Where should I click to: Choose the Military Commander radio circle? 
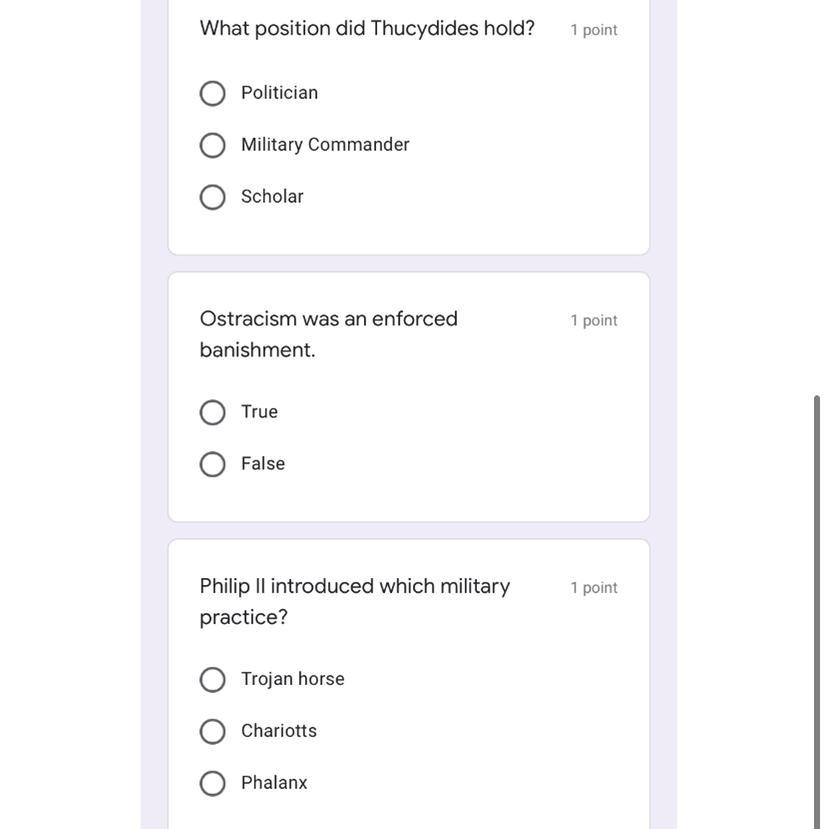[212, 146]
